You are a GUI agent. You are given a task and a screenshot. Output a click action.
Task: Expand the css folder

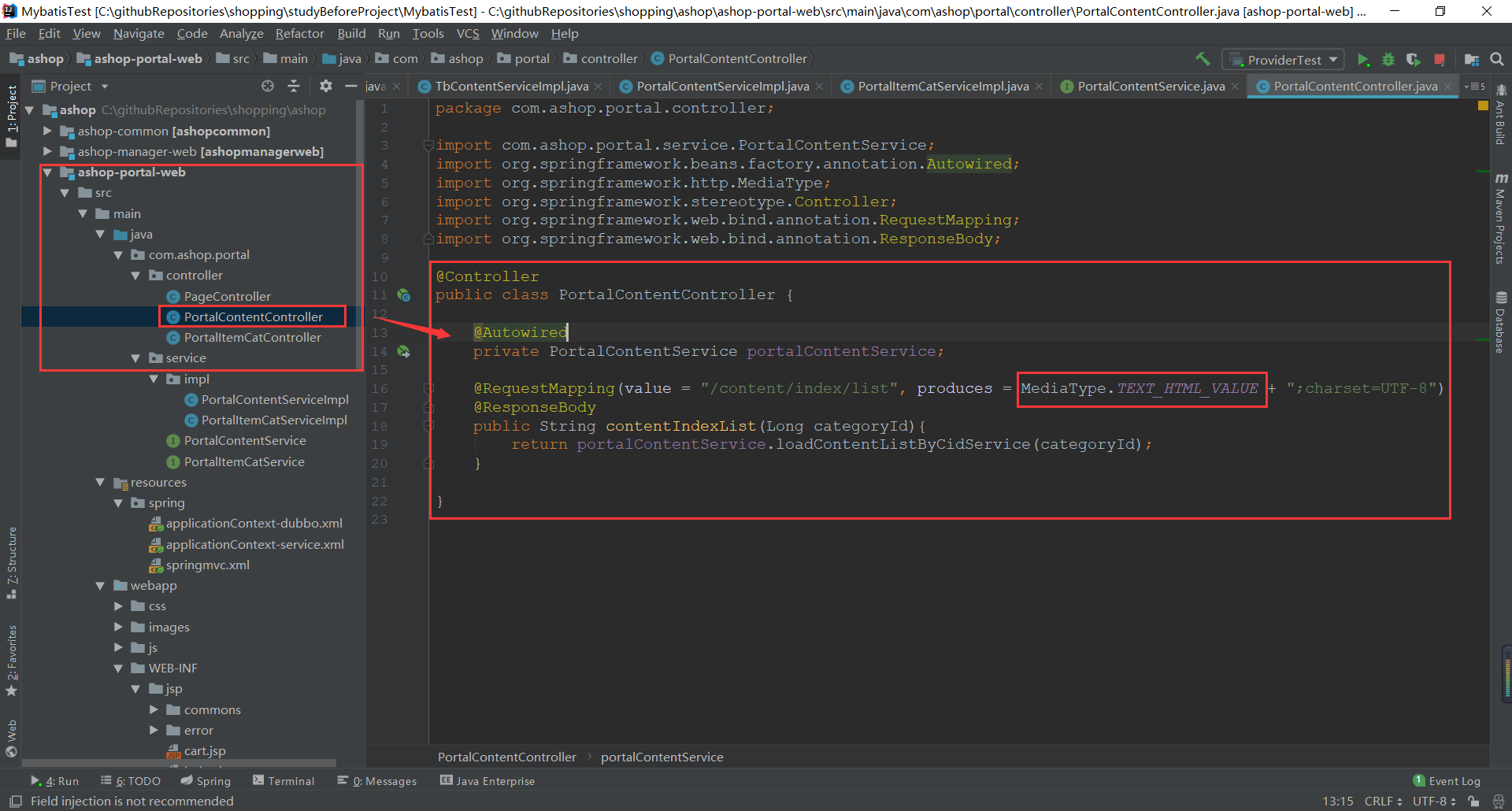click(118, 606)
